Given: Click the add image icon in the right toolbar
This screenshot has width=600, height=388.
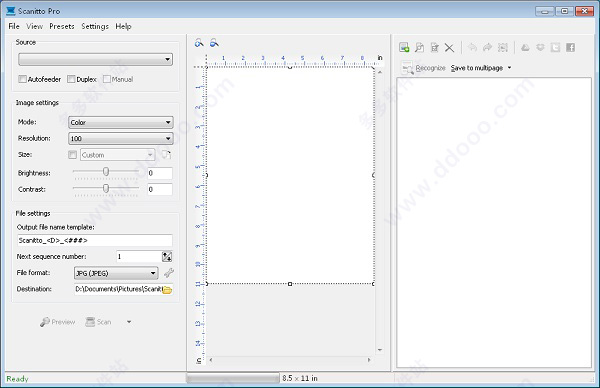Looking at the screenshot, I should coord(404,47).
